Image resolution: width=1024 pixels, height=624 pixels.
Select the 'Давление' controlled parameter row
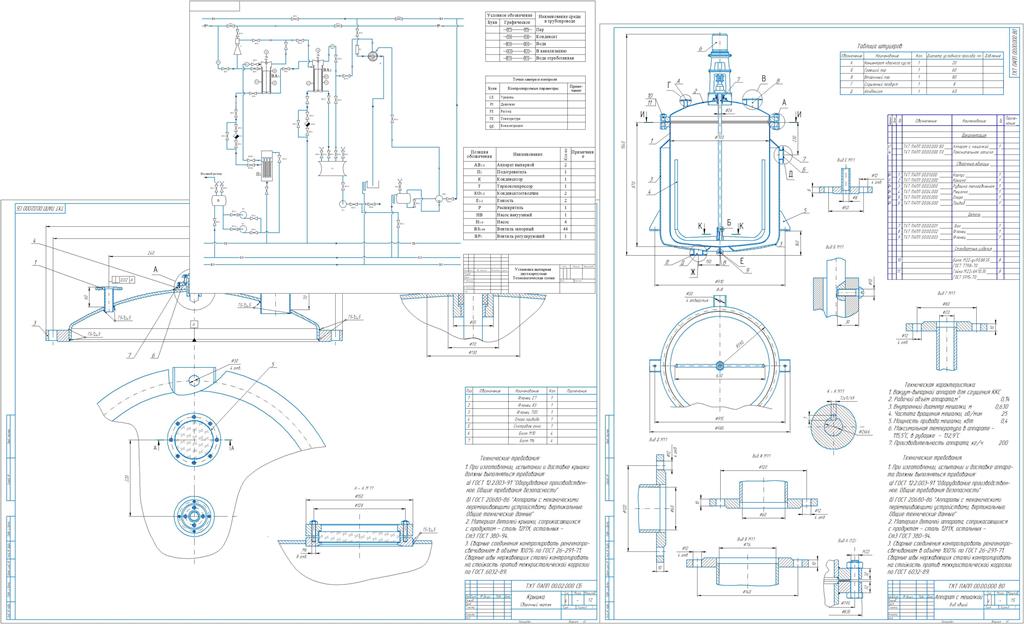click(536, 104)
